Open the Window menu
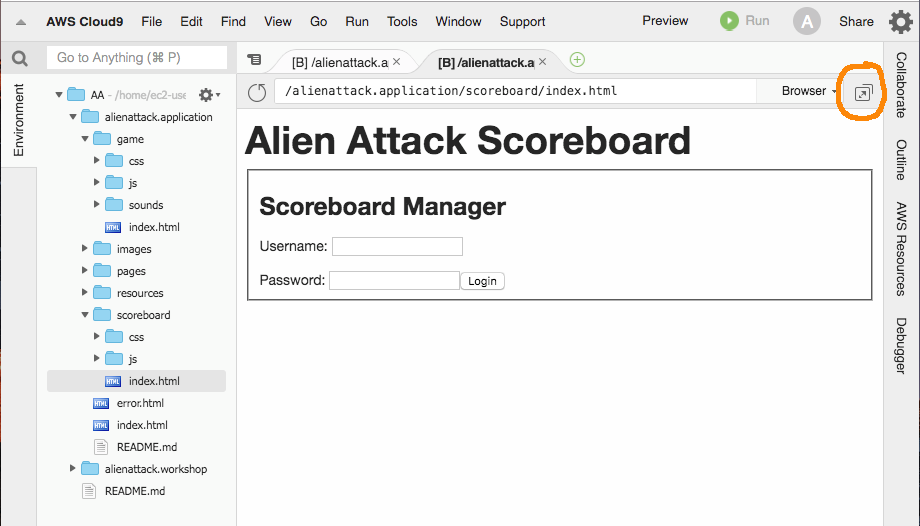Image resolution: width=920 pixels, height=526 pixels. pos(458,22)
